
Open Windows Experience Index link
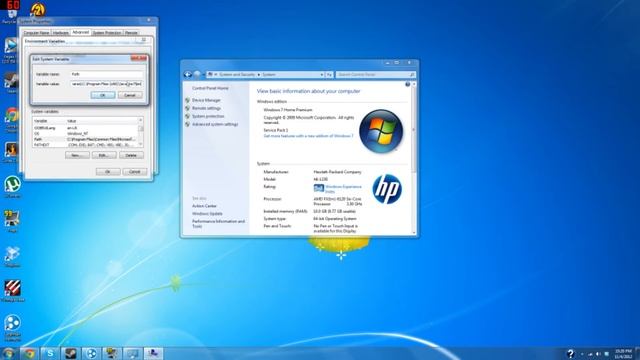point(343,189)
